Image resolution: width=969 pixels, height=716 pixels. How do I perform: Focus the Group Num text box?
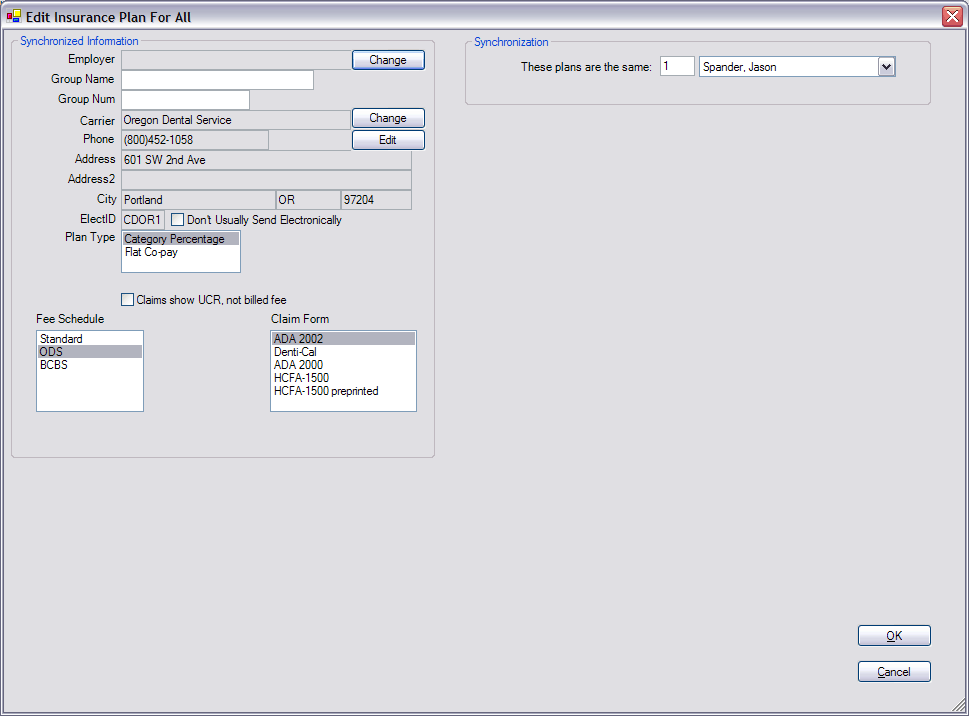tap(185, 100)
